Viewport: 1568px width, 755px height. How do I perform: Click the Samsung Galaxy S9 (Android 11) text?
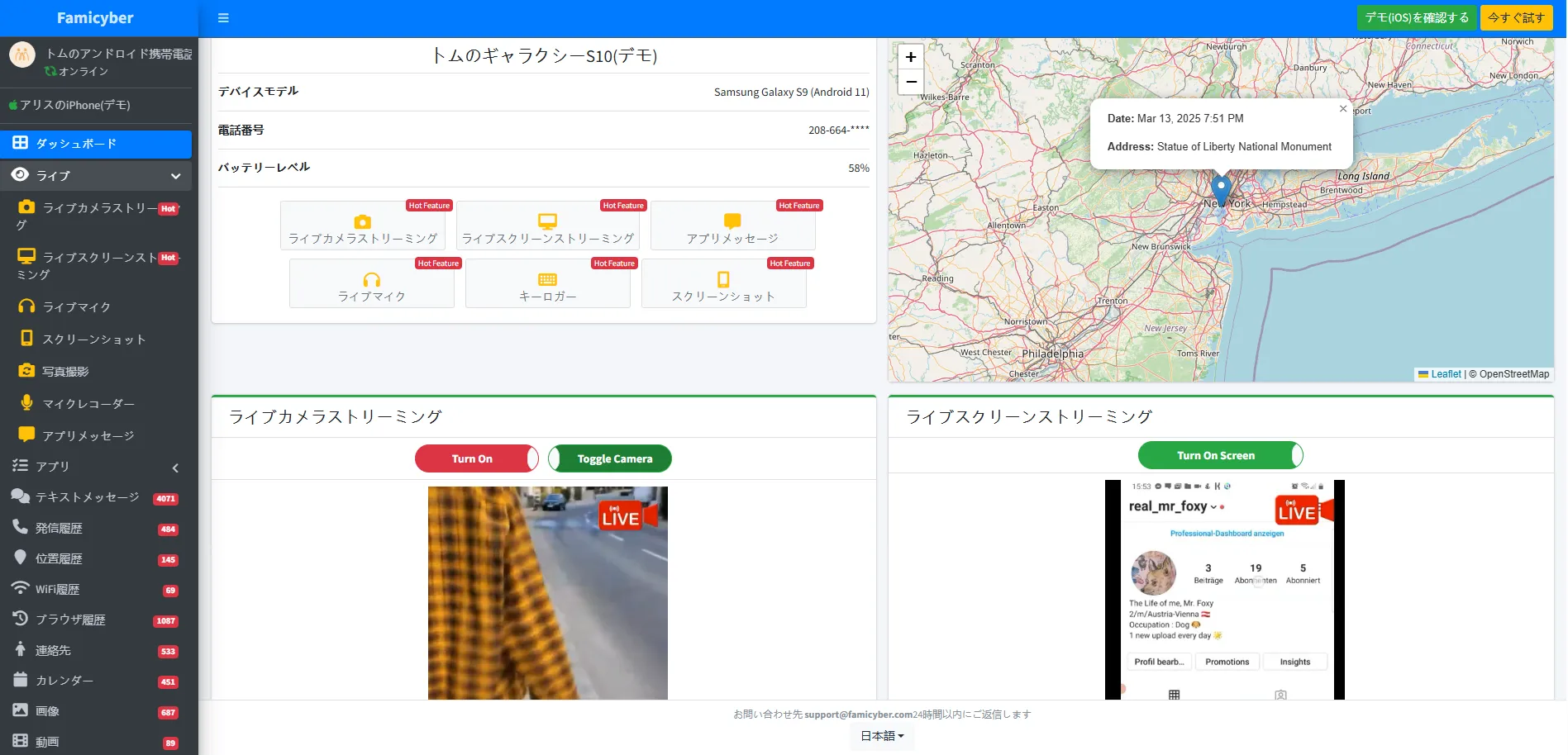click(792, 93)
